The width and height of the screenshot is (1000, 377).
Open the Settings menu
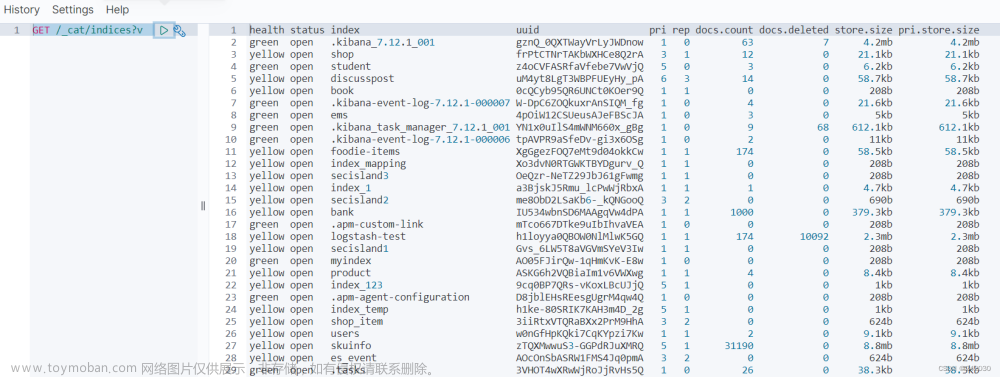73,10
